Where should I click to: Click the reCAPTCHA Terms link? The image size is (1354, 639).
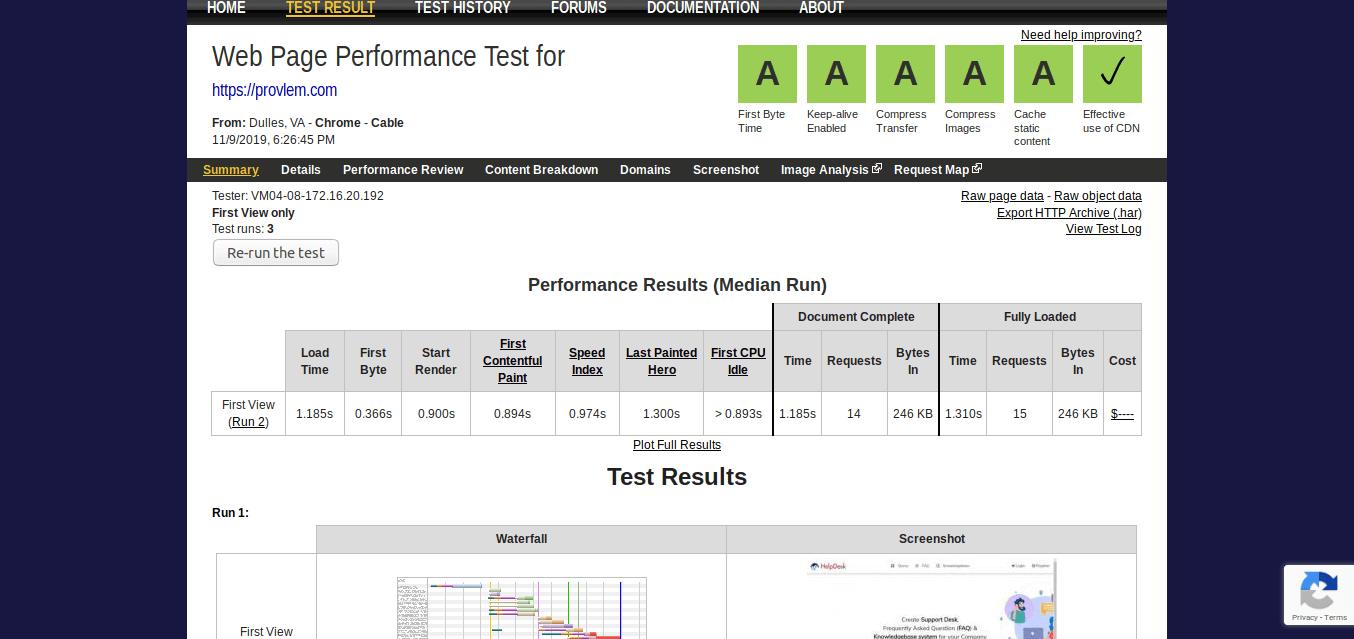click(x=1336, y=617)
